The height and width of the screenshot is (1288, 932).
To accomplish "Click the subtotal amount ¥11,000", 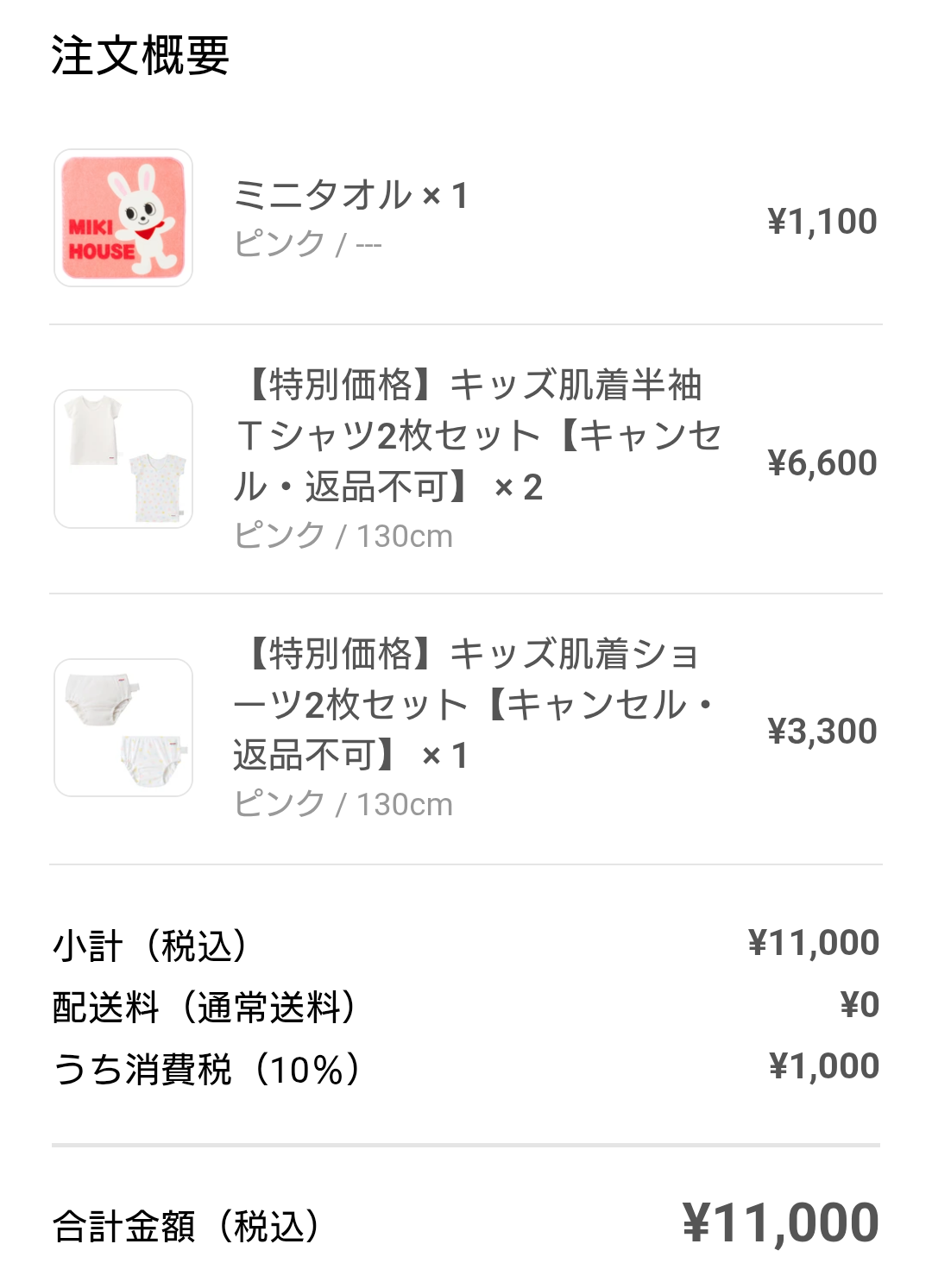I will click(x=814, y=943).
